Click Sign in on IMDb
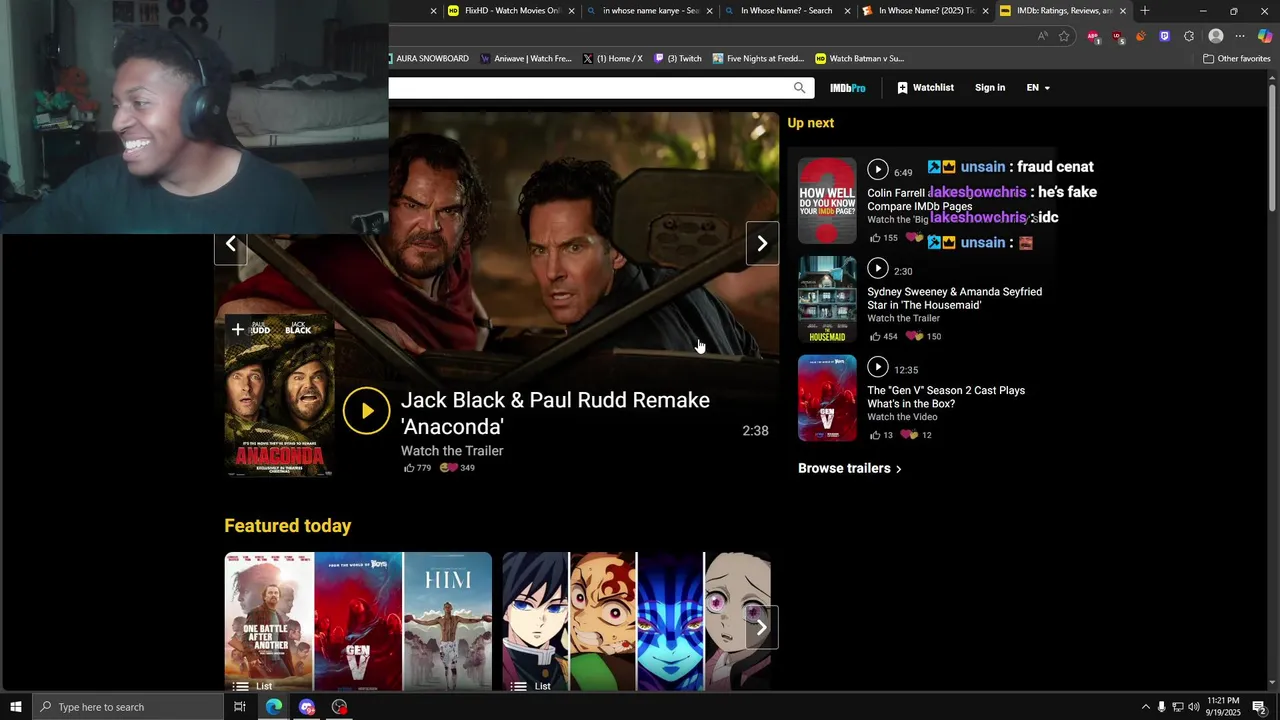The width and height of the screenshot is (1280, 720). pyautogui.click(x=990, y=88)
